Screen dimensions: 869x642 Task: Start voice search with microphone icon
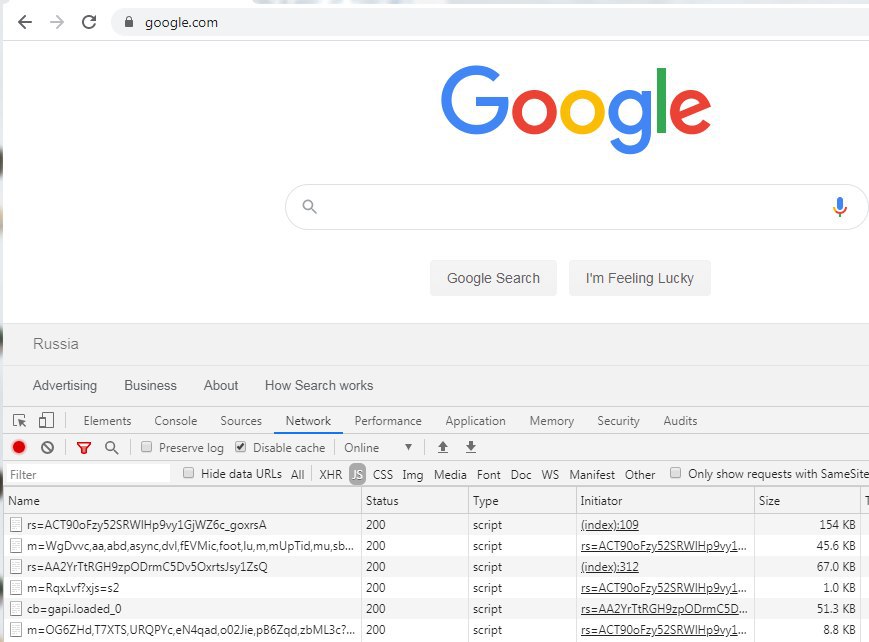pyautogui.click(x=840, y=207)
